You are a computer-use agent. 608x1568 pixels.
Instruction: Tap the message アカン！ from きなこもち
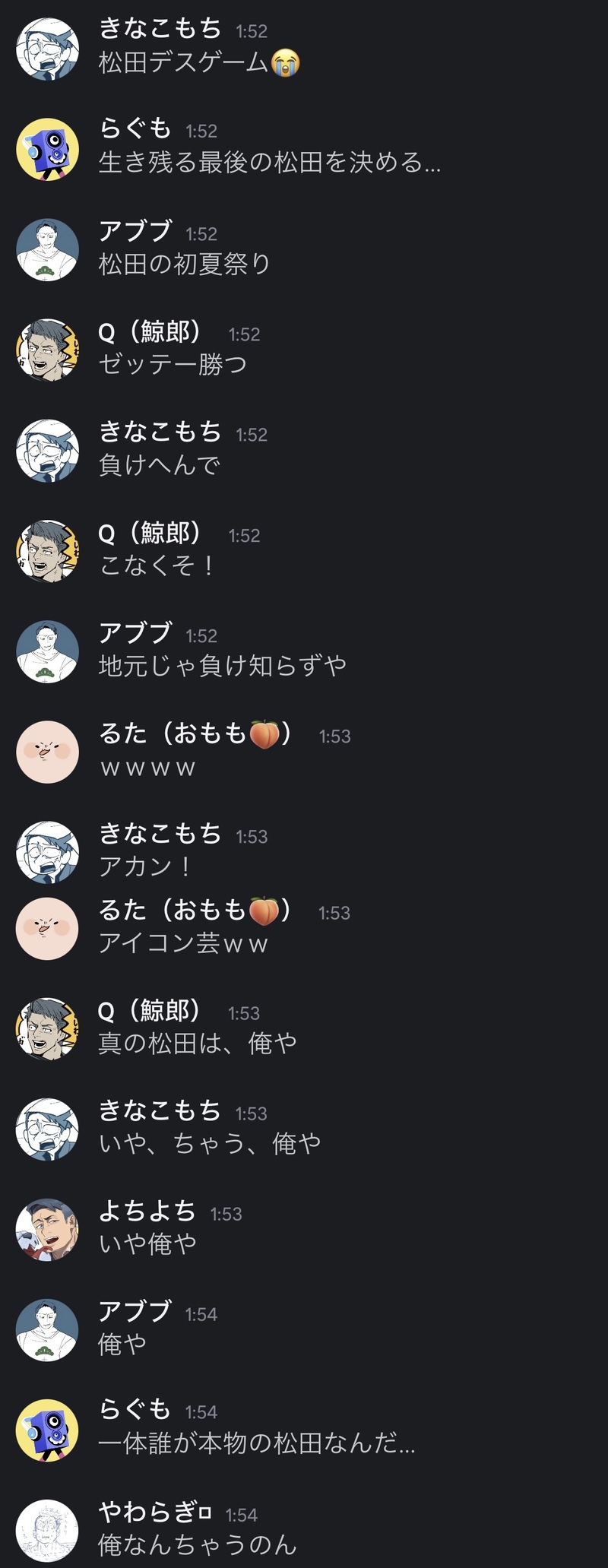coord(144,866)
